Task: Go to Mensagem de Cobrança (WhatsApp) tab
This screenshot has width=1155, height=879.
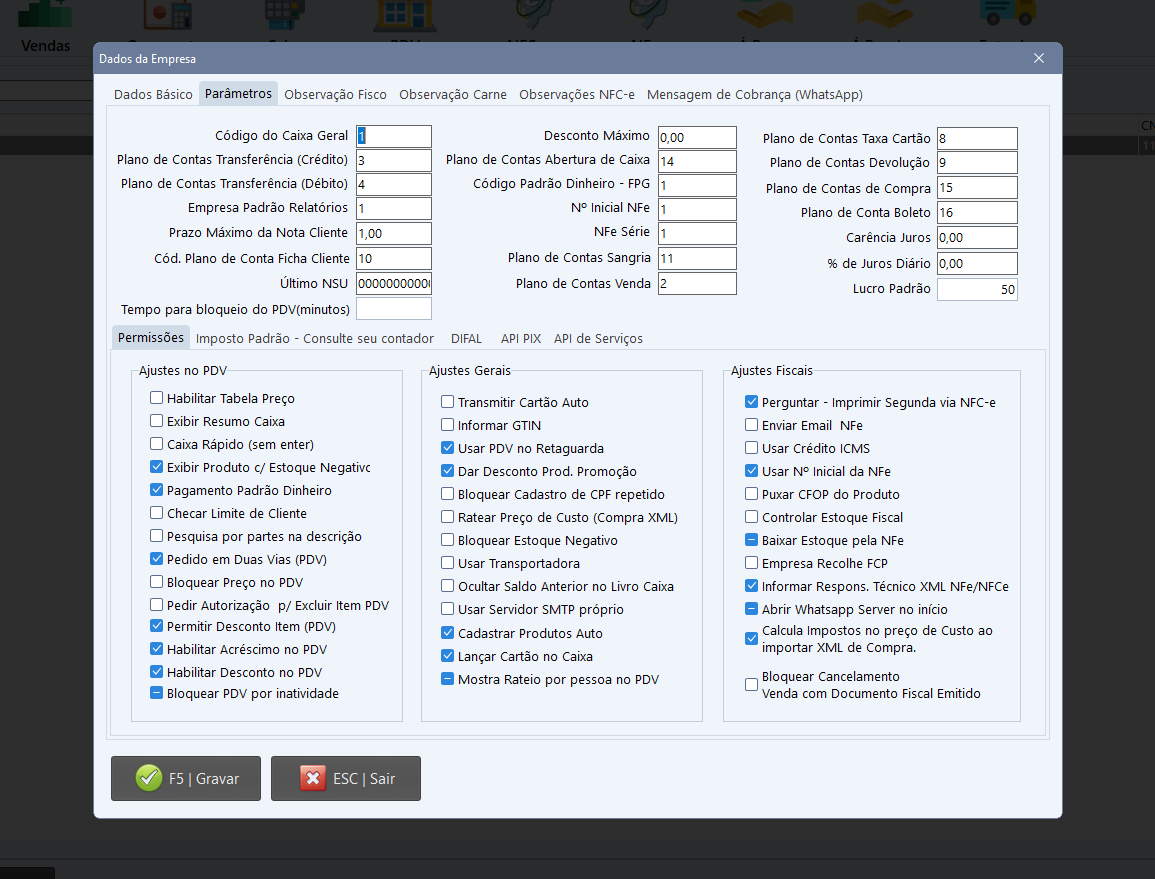Action: tap(754, 94)
